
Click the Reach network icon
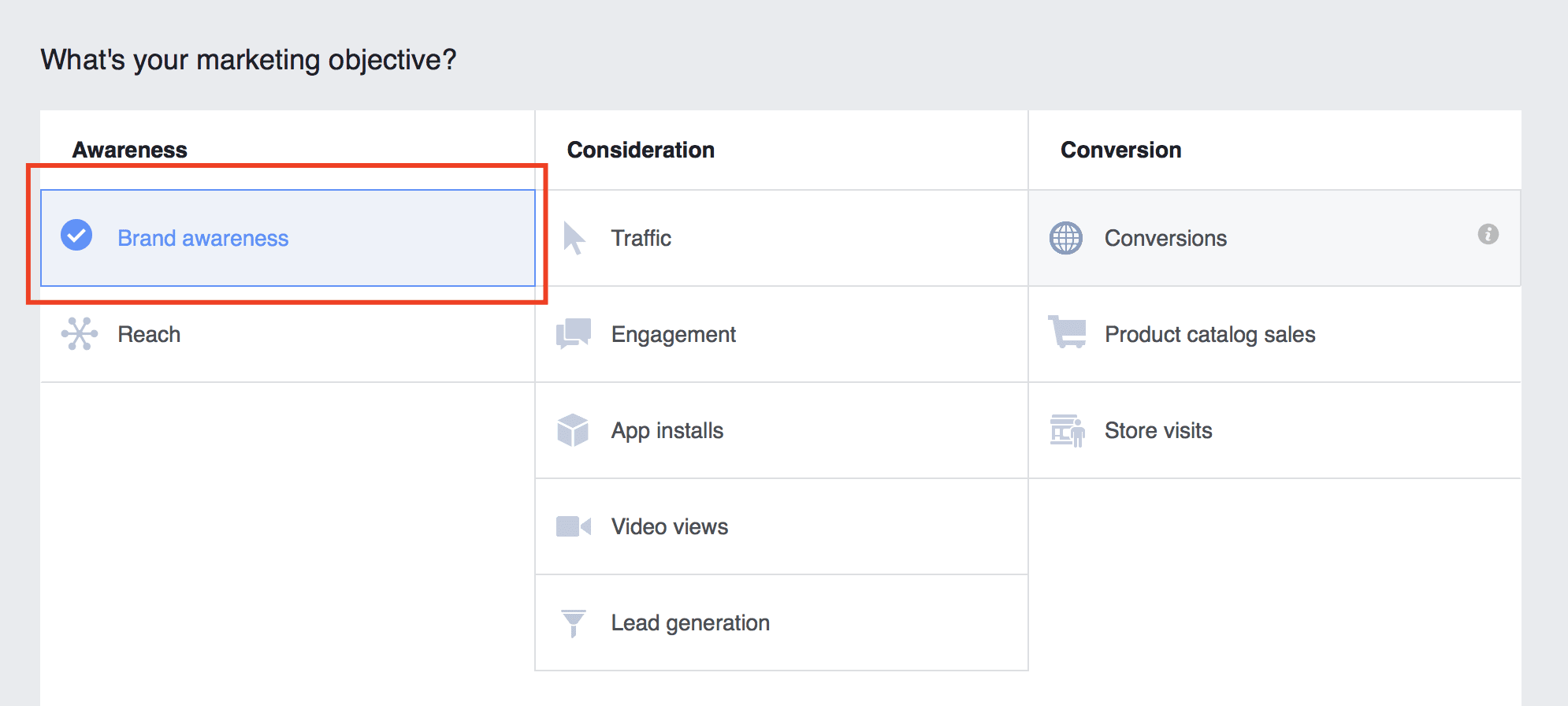[x=80, y=334]
